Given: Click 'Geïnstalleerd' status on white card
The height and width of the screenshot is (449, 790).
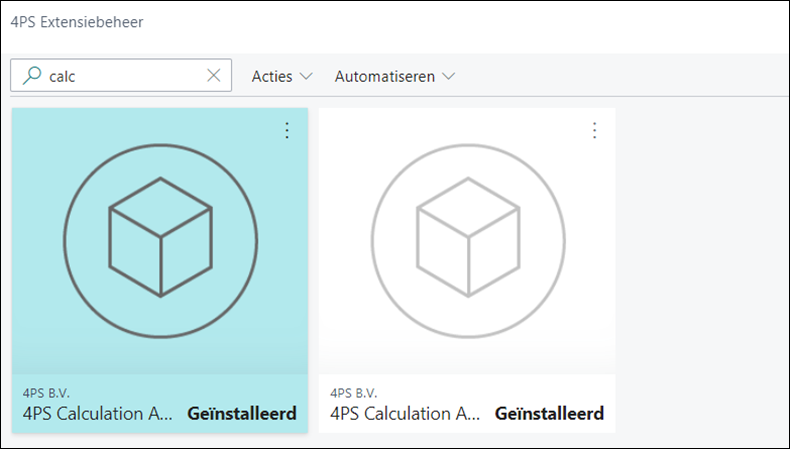Looking at the screenshot, I should [549, 414].
